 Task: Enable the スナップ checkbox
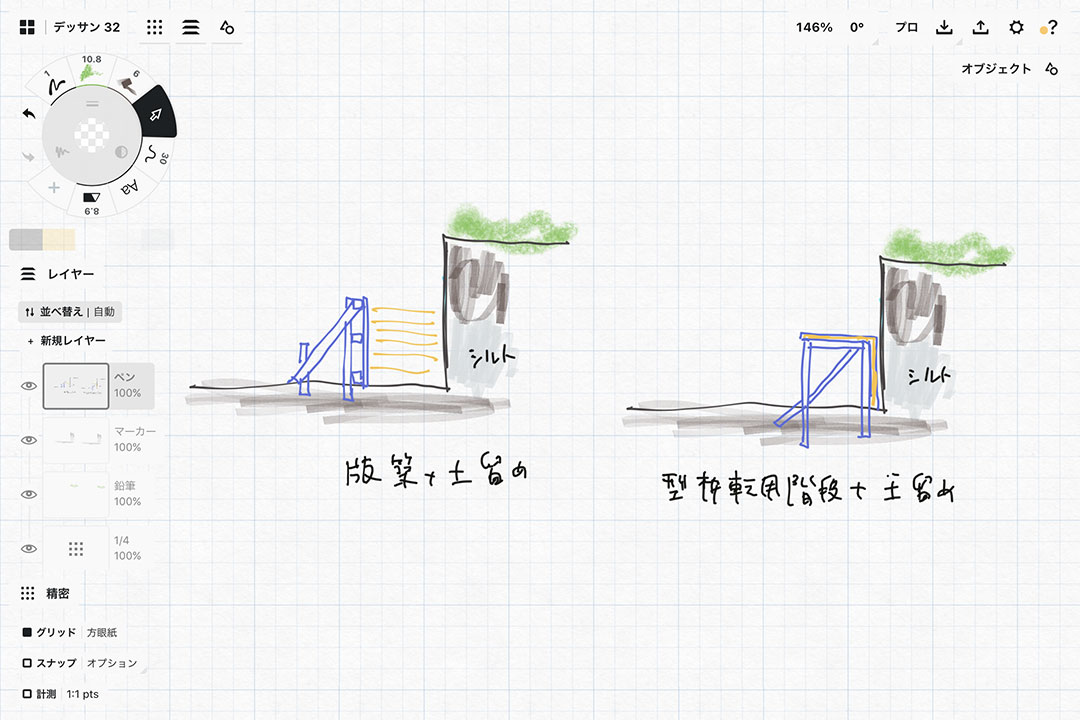[27, 663]
